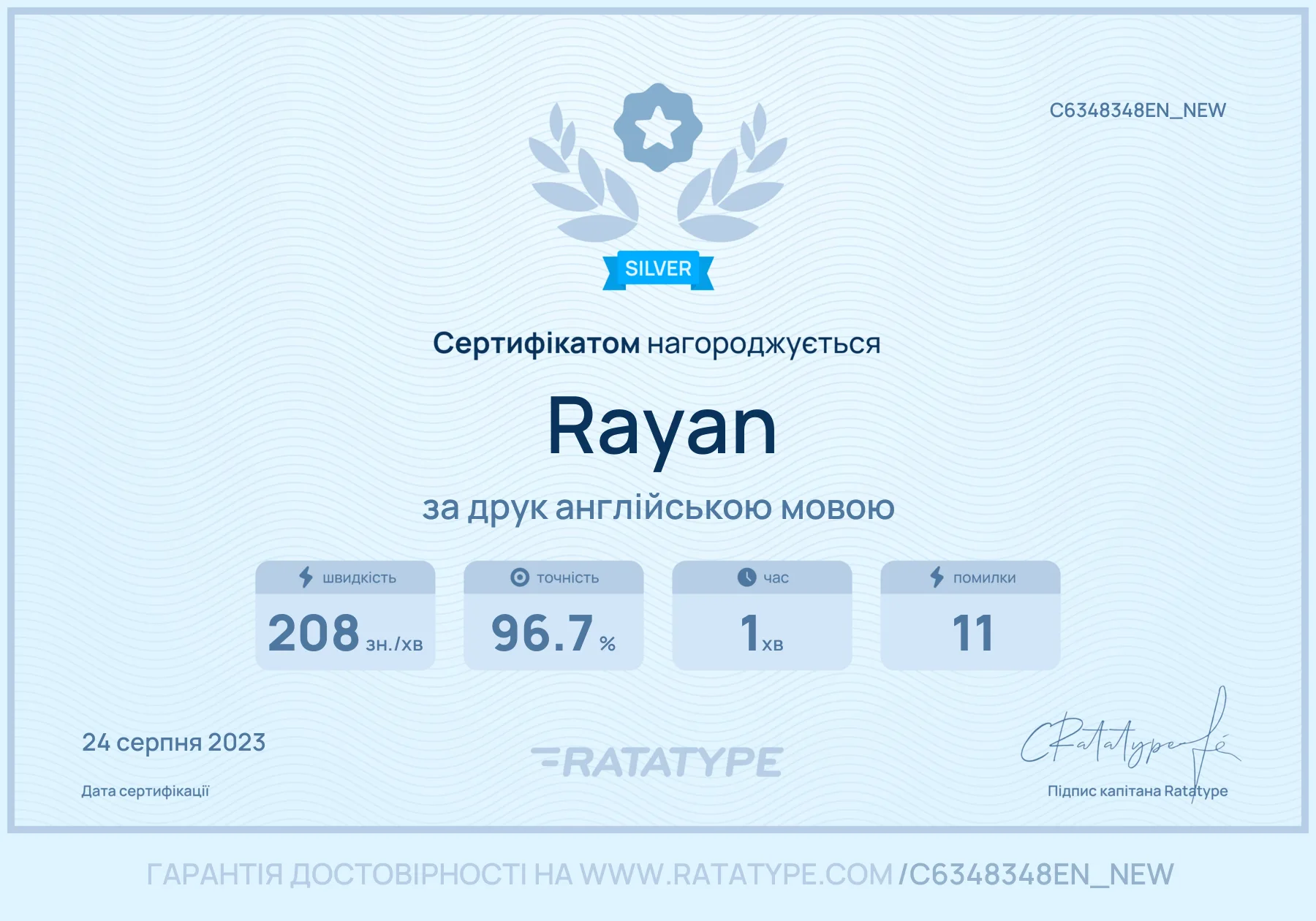Screen dimensions: 1316x921
Task: Click the text за друк англійською мовою
Action: (658, 508)
